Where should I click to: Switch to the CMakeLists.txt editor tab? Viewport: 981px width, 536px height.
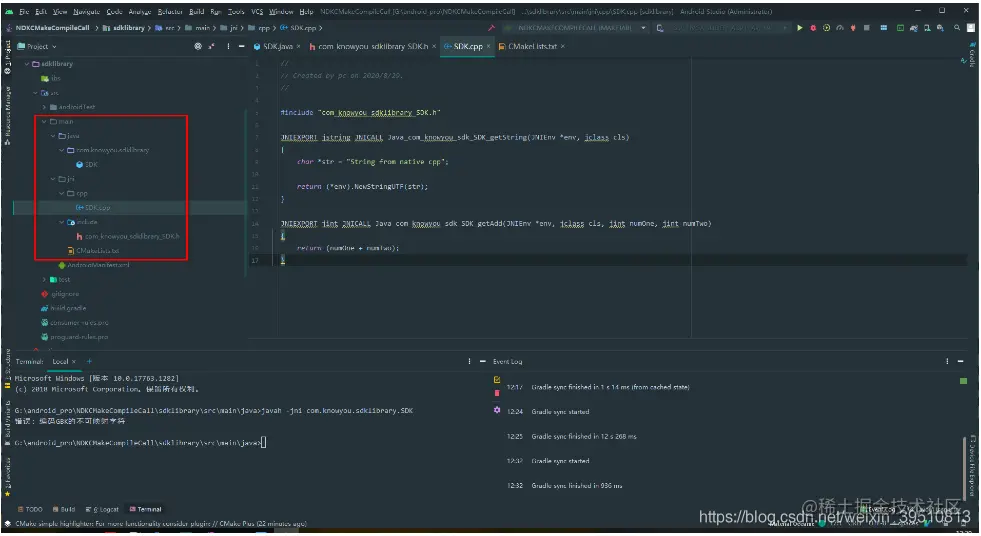click(x=532, y=46)
